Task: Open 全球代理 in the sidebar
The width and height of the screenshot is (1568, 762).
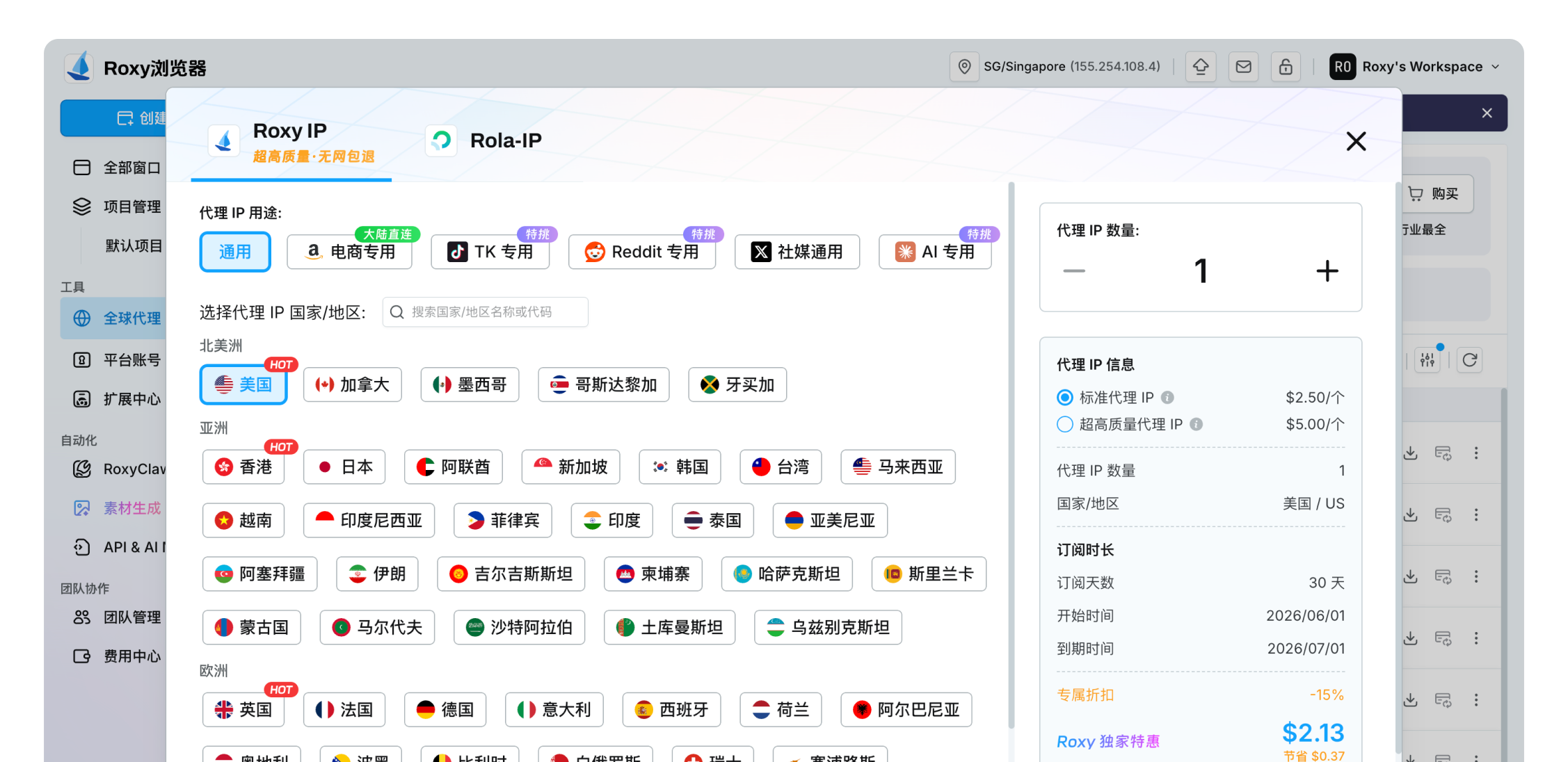Action: click(114, 318)
